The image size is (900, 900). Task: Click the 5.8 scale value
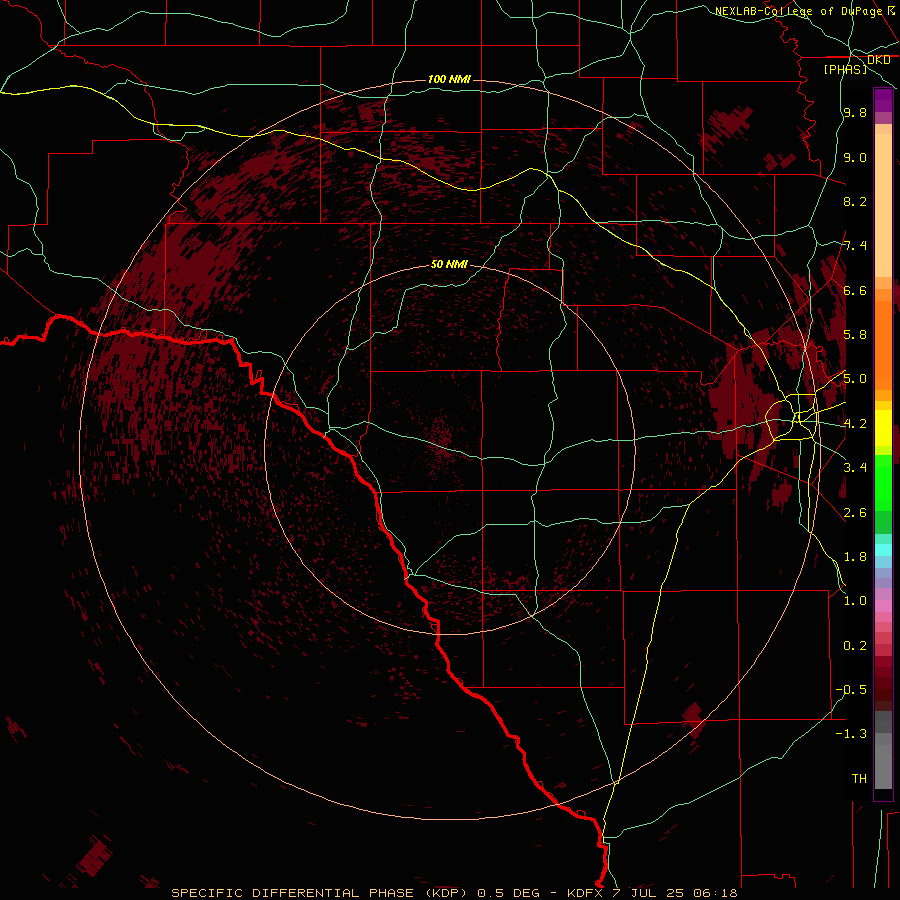tap(855, 334)
